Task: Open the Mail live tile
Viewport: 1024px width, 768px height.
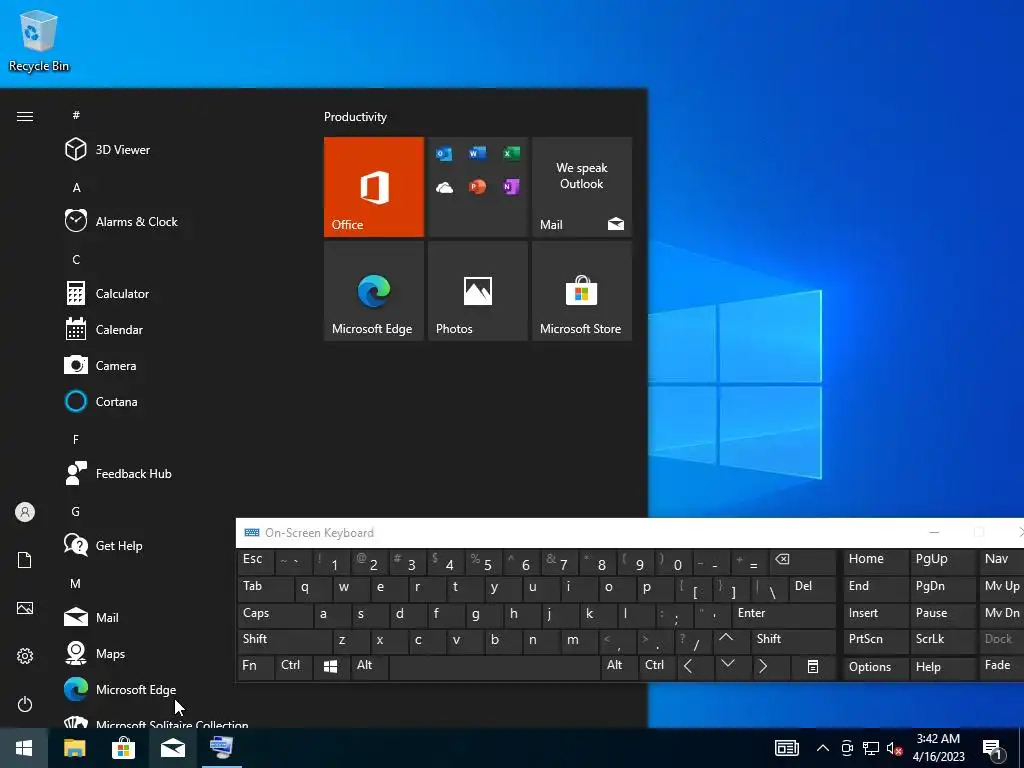Action: click(582, 187)
